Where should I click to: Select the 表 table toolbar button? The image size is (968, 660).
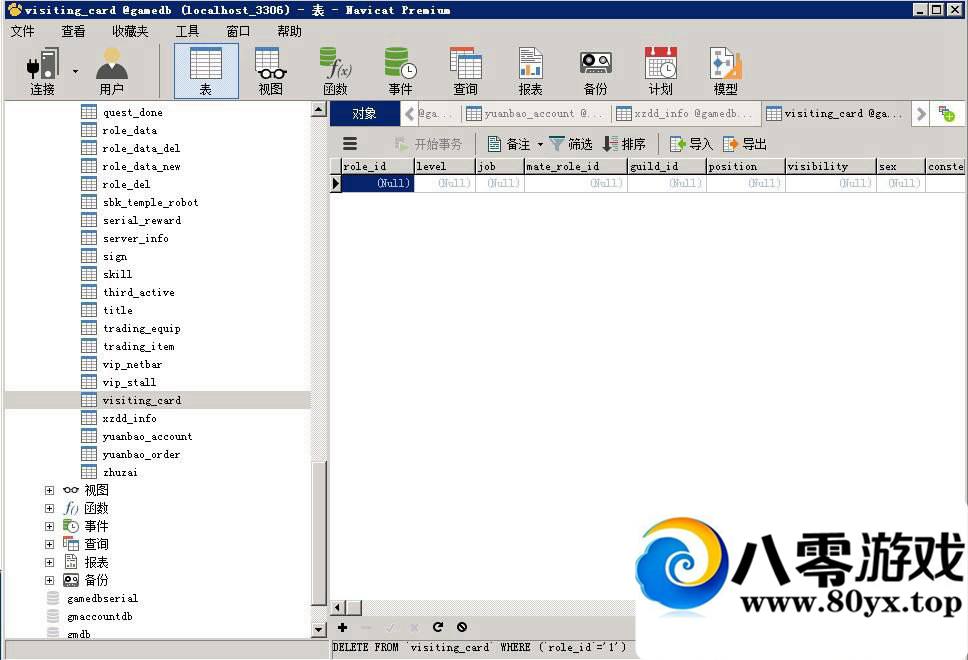point(206,71)
